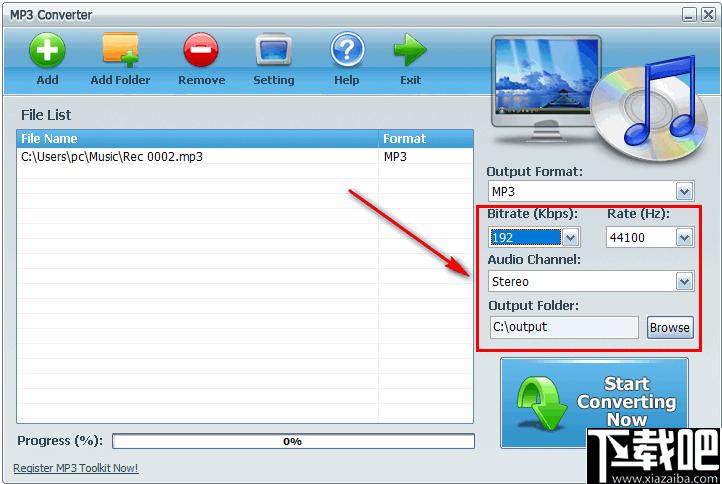Click the C:\output folder field
722x484 pixels.
(564, 327)
